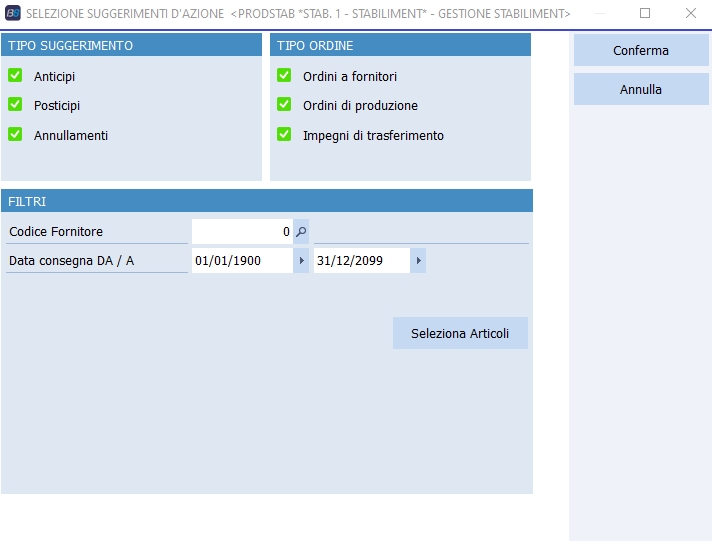Image resolution: width=712 pixels, height=541 pixels.
Task: Open Seleziona Articoli
Action: pyautogui.click(x=460, y=333)
